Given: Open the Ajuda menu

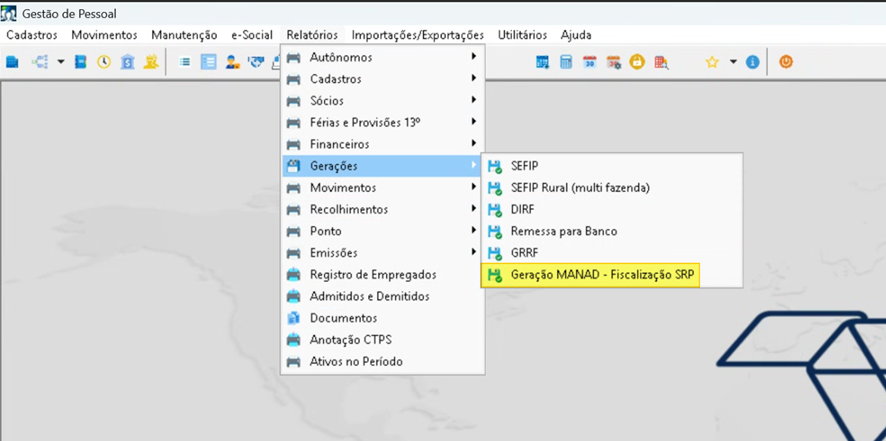Looking at the screenshot, I should pyautogui.click(x=576, y=35).
